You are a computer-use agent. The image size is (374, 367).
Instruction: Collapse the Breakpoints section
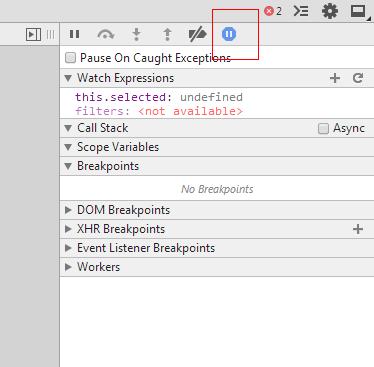tap(68, 166)
